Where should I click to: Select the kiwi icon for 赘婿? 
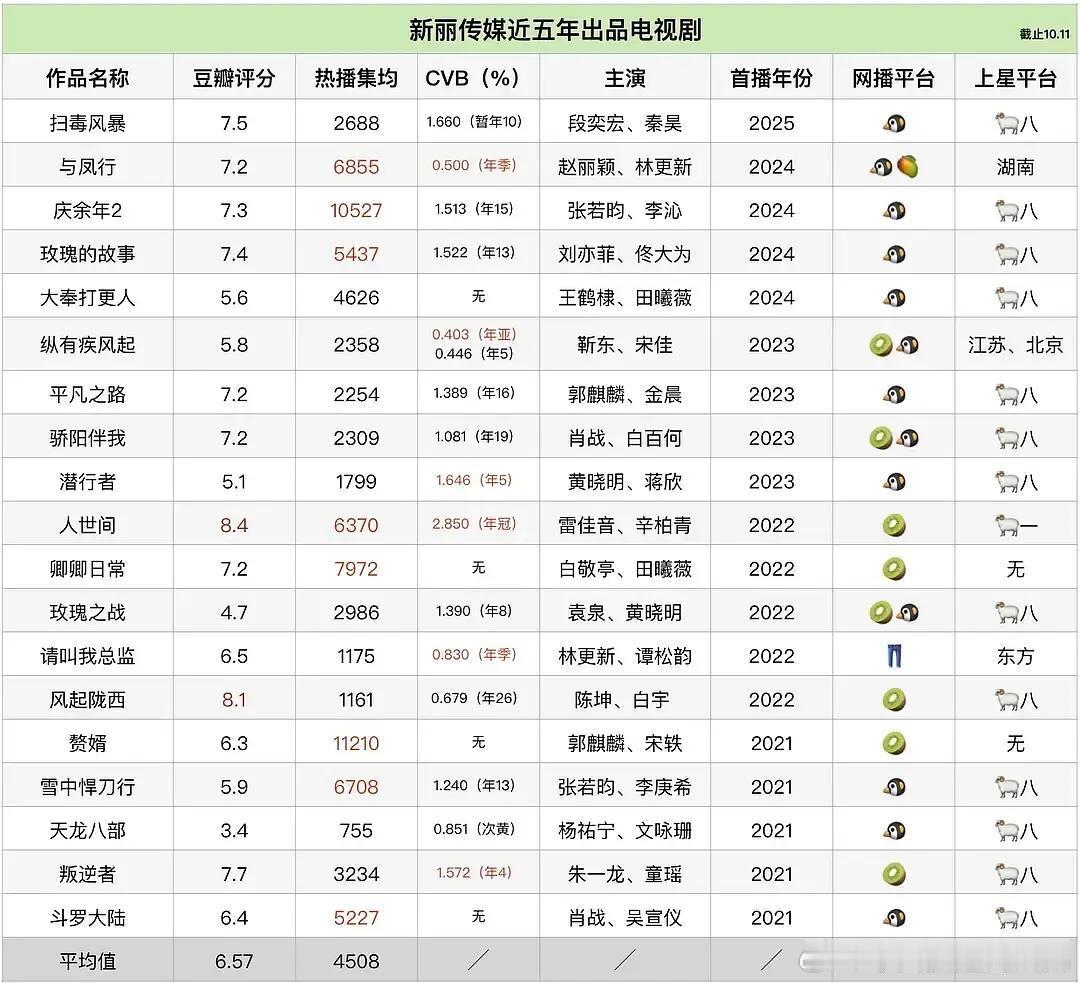pyautogui.click(x=892, y=742)
